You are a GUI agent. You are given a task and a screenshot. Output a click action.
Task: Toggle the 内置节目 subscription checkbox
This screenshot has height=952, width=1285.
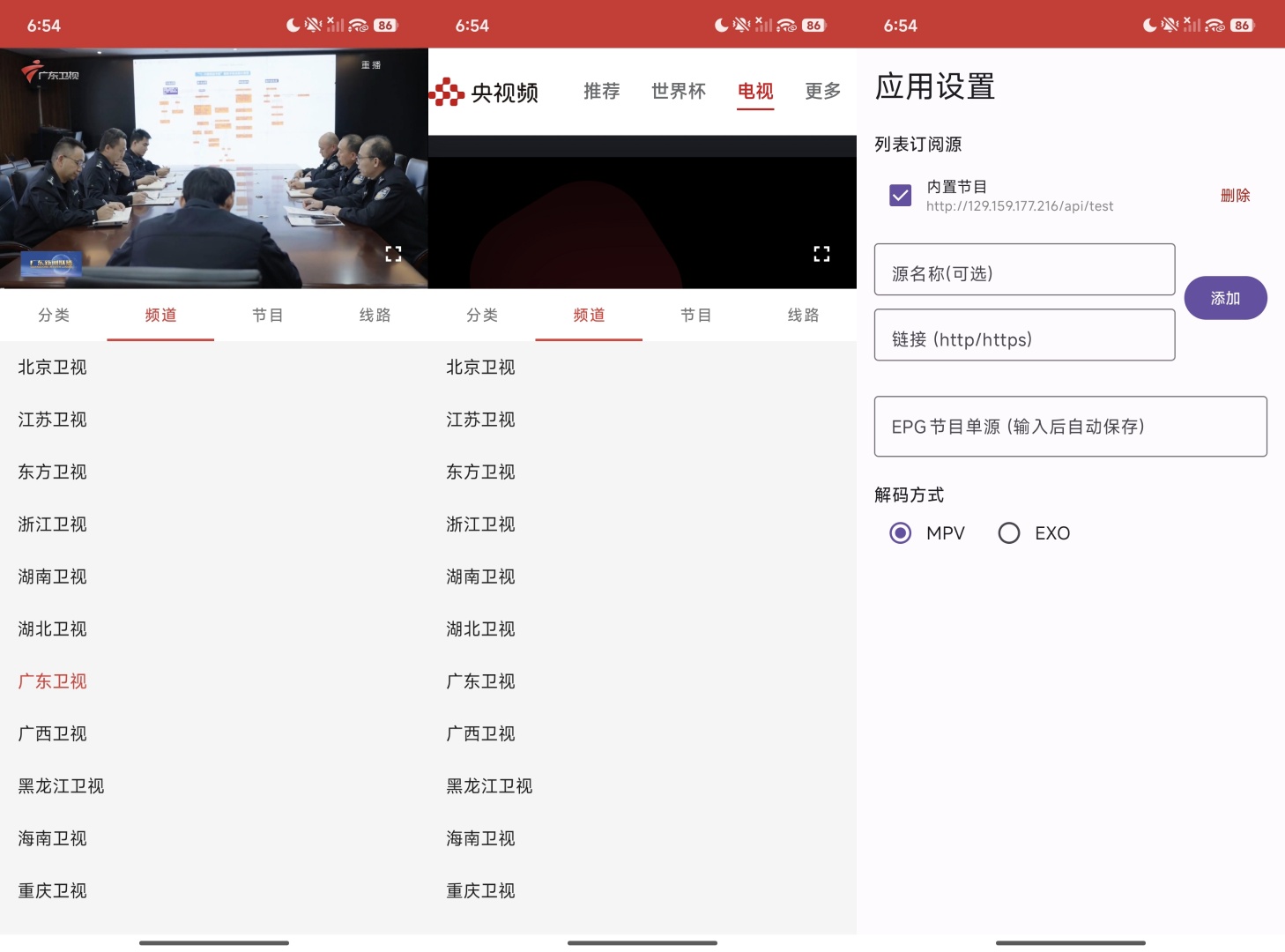tap(900, 195)
